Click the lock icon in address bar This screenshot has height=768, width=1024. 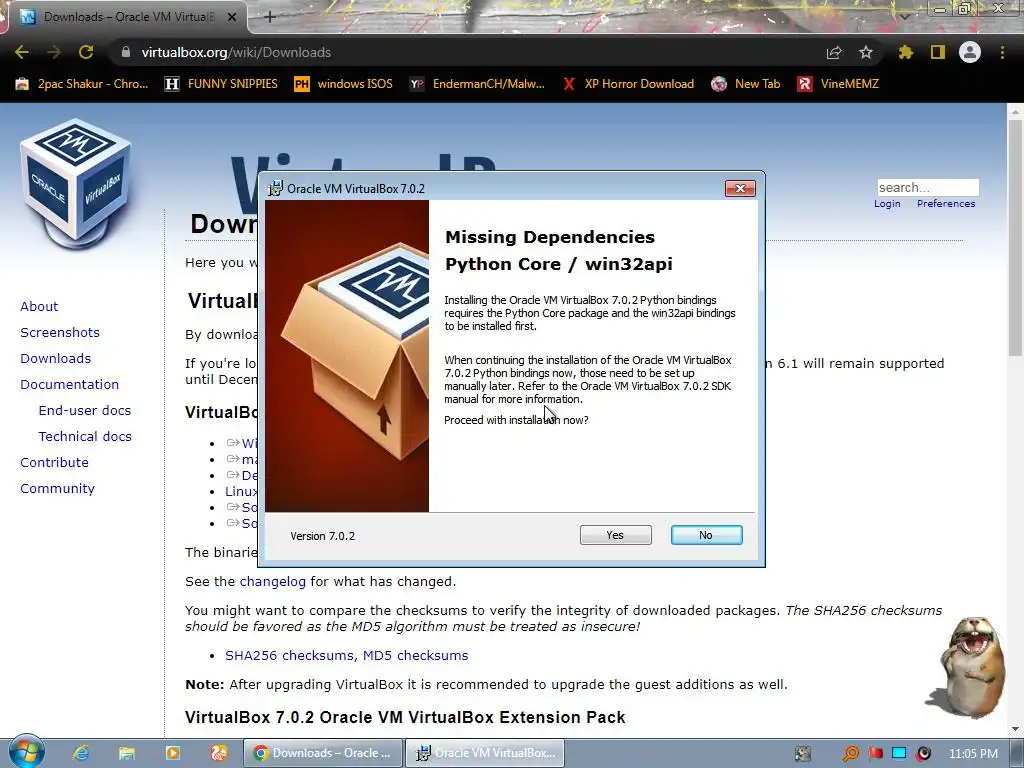[x=126, y=52]
